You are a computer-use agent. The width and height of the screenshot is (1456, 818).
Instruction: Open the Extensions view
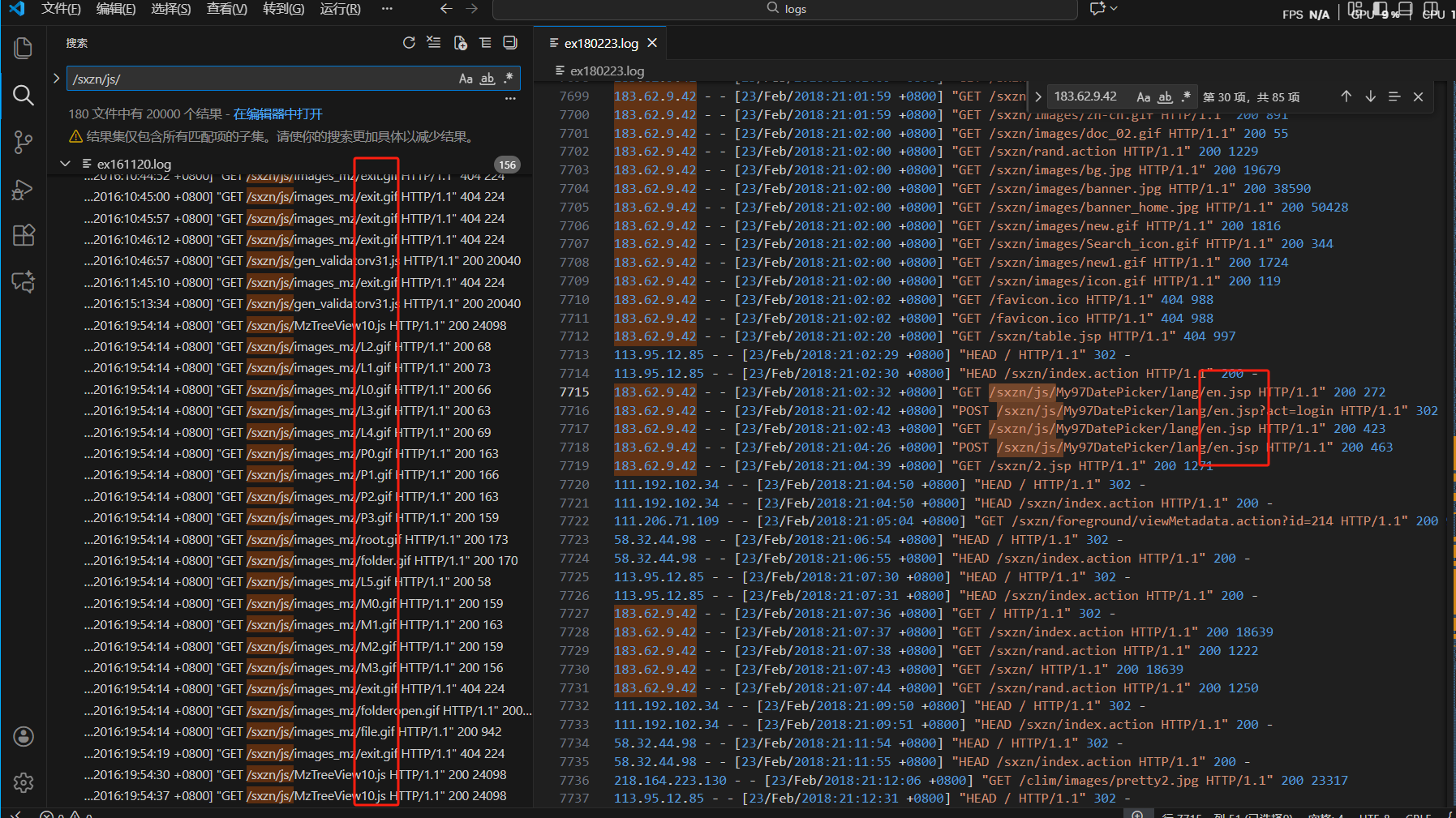tap(24, 236)
